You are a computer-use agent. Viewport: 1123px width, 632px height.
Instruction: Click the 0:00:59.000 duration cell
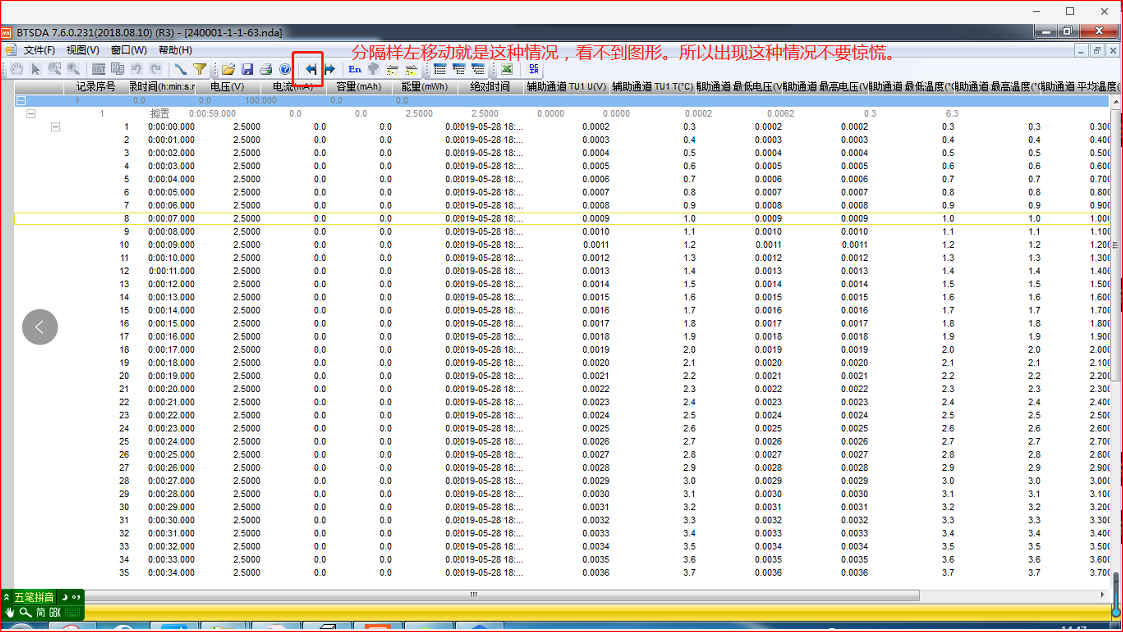212,113
